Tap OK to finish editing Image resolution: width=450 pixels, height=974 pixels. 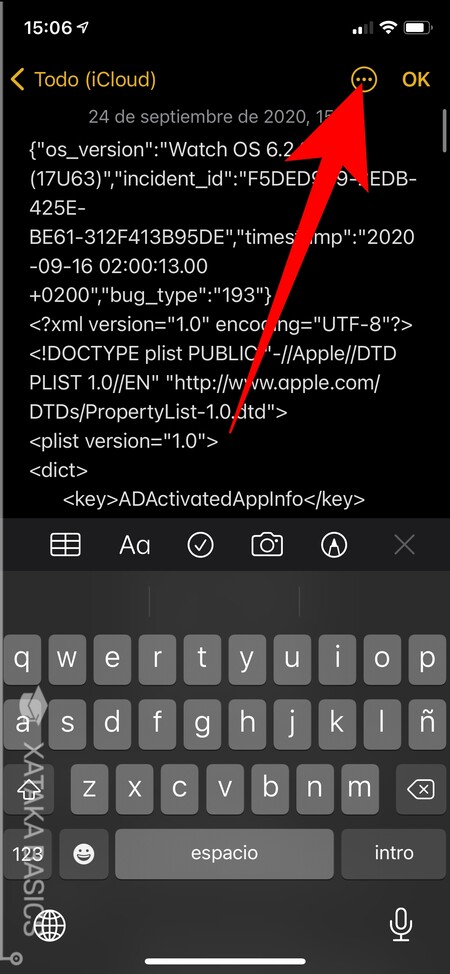[416, 80]
